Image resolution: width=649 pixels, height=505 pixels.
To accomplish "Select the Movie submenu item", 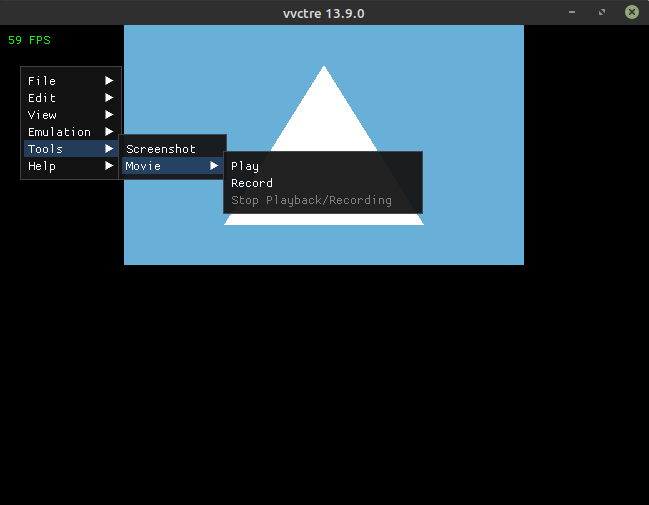I will tap(172, 166).
